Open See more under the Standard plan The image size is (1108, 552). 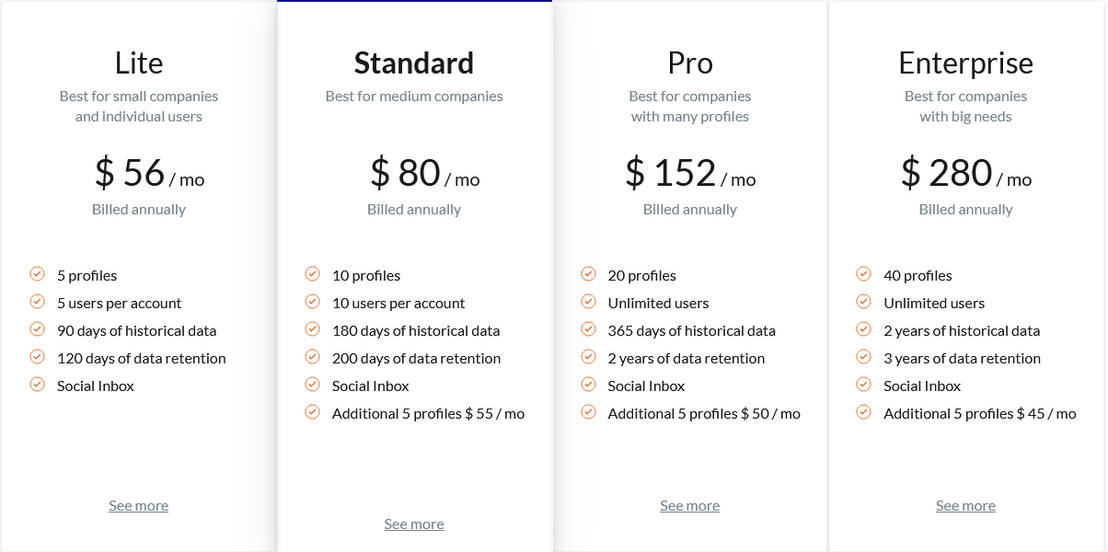414,524
